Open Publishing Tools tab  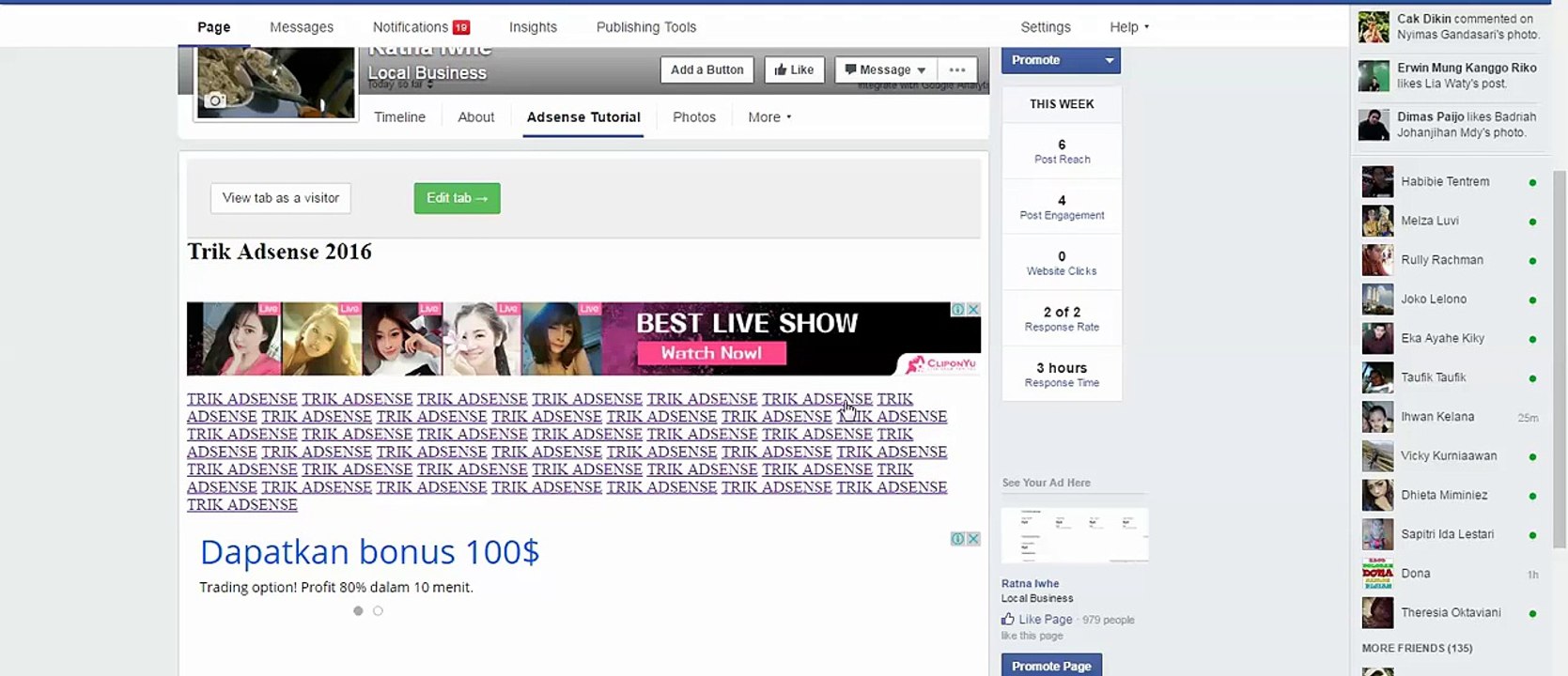pos(646,27)
